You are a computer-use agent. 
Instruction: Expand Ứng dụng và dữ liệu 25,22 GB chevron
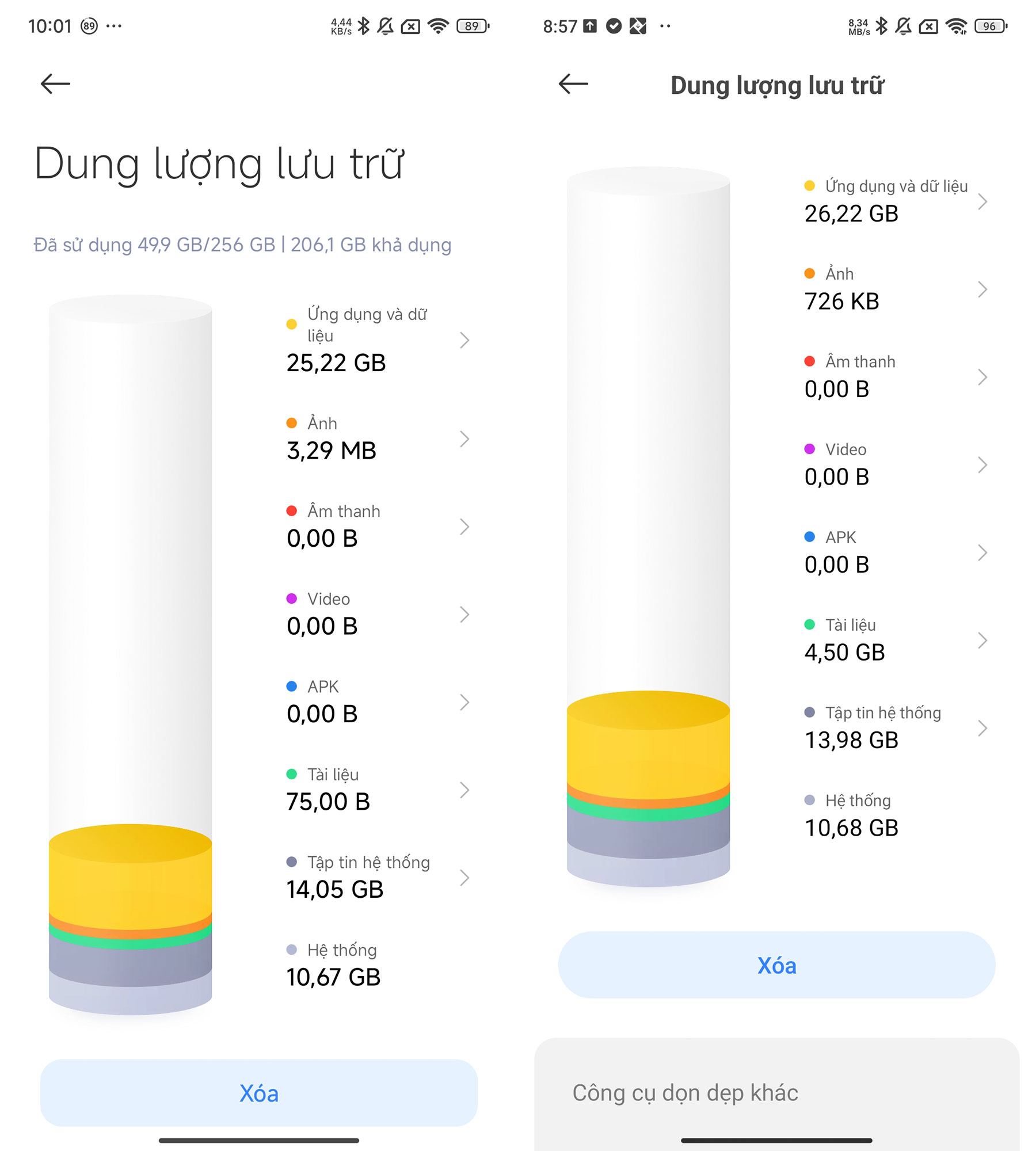pos(465,340)
